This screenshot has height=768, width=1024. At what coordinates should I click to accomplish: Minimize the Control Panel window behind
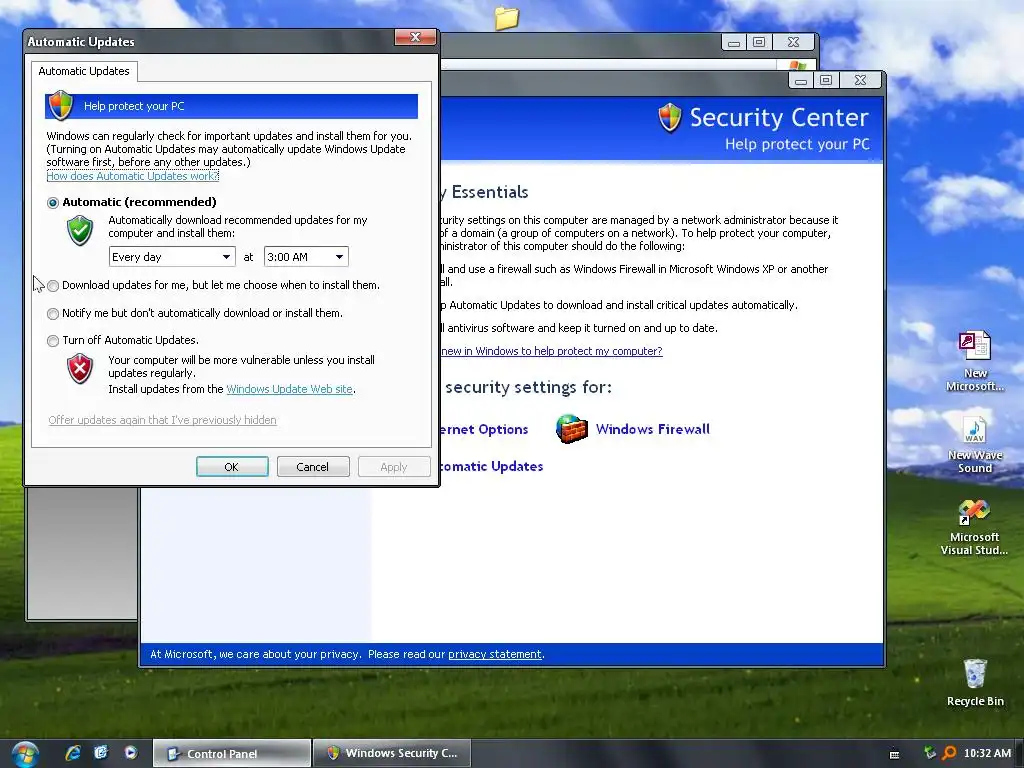pos(734,43)
